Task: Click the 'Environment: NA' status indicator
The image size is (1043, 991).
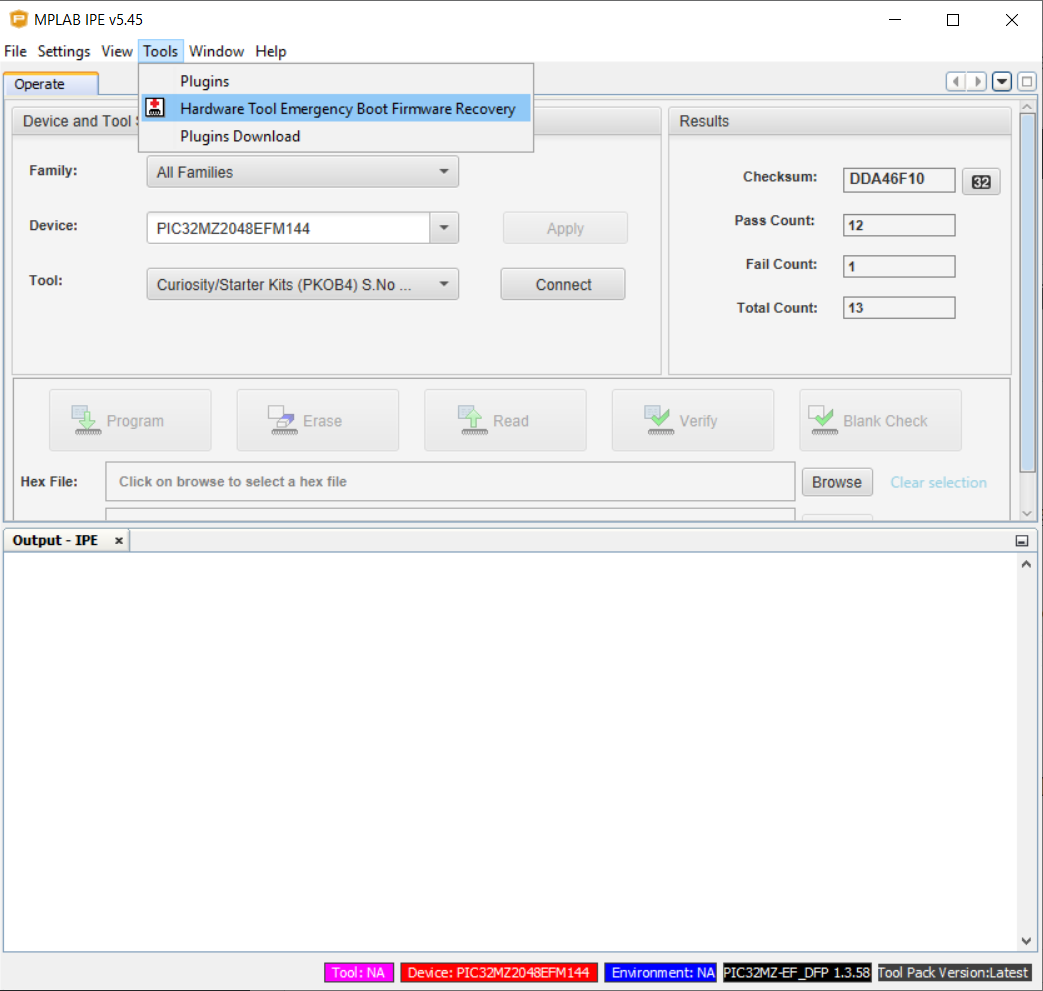Action: pyautogui.click(x=661, y=972)
